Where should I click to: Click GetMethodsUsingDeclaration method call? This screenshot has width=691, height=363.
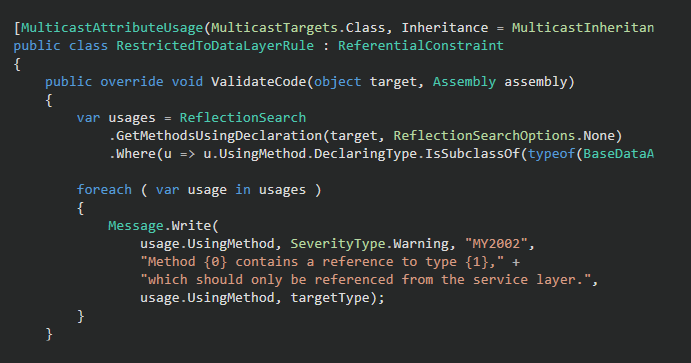coord(219,136)
